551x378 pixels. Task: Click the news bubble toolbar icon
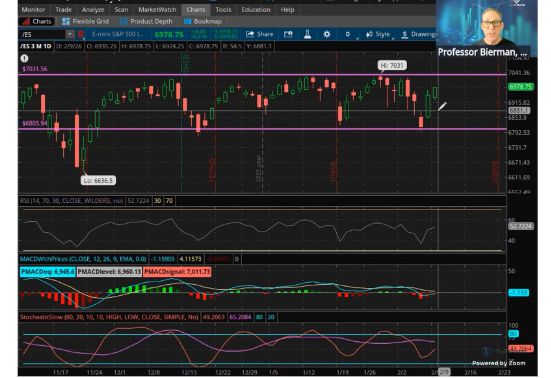(288, 34)
